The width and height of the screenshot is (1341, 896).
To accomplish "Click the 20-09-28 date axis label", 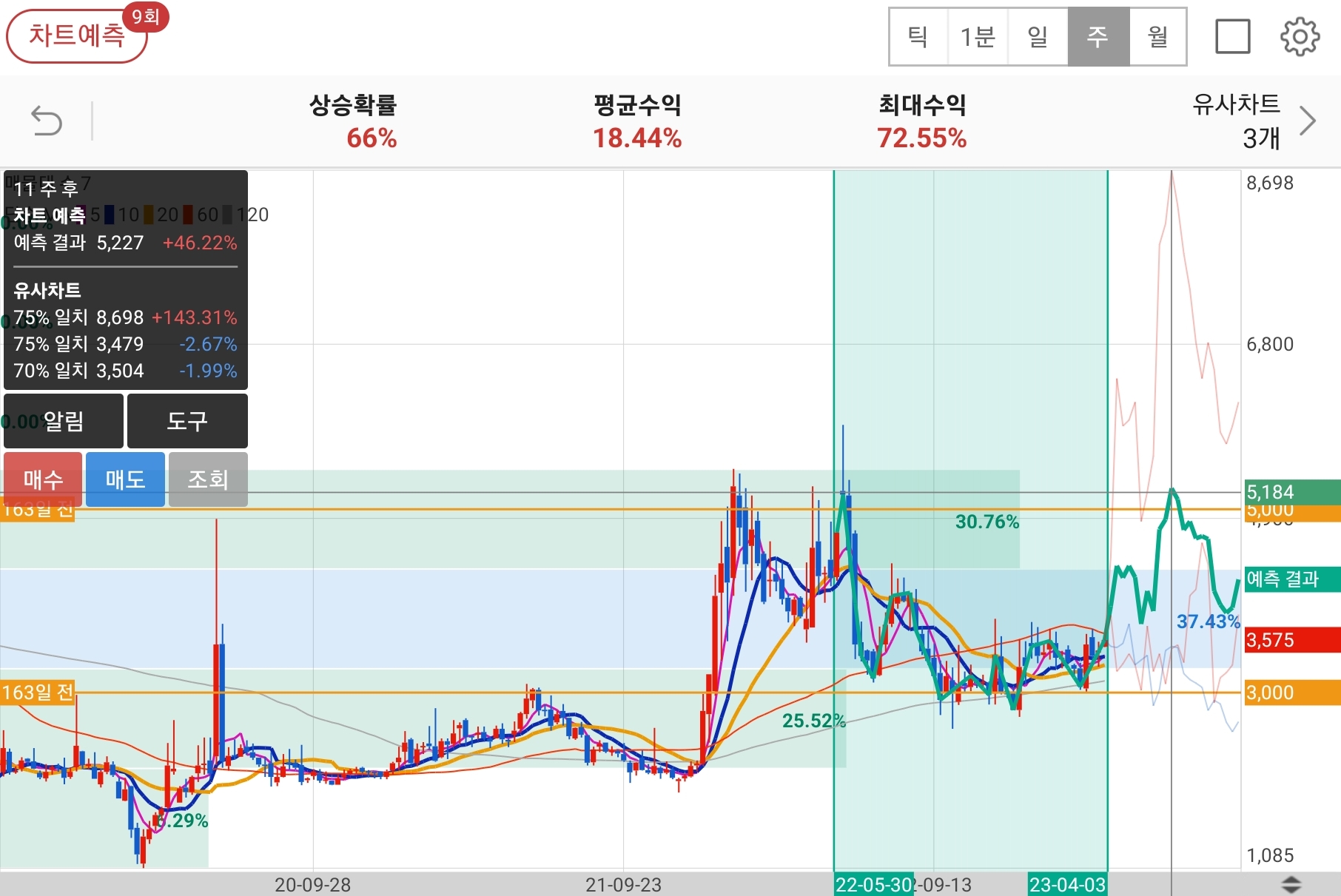I will [x=312, y=885].
